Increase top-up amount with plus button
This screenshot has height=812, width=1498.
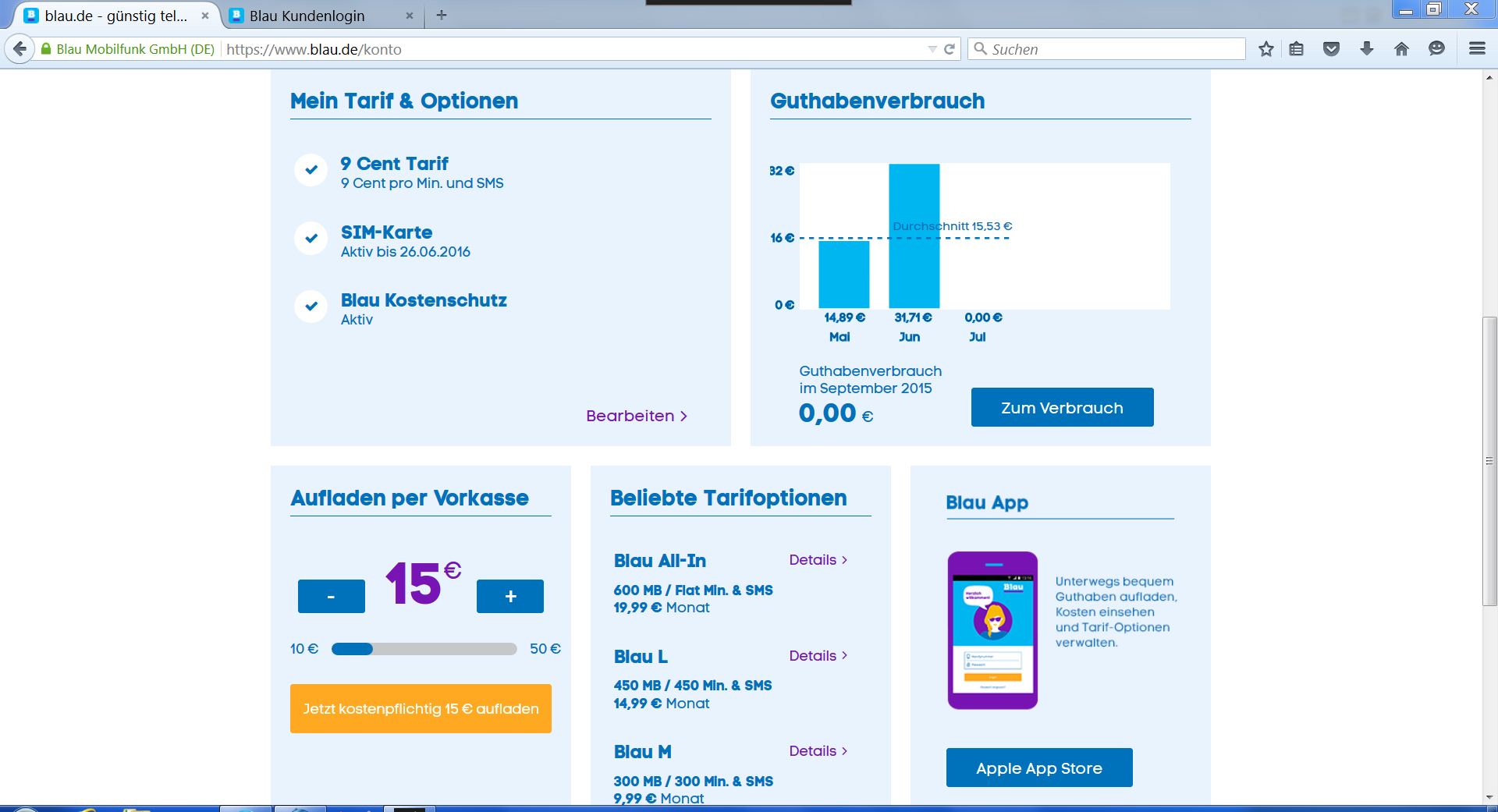click(x=510, y=596)
